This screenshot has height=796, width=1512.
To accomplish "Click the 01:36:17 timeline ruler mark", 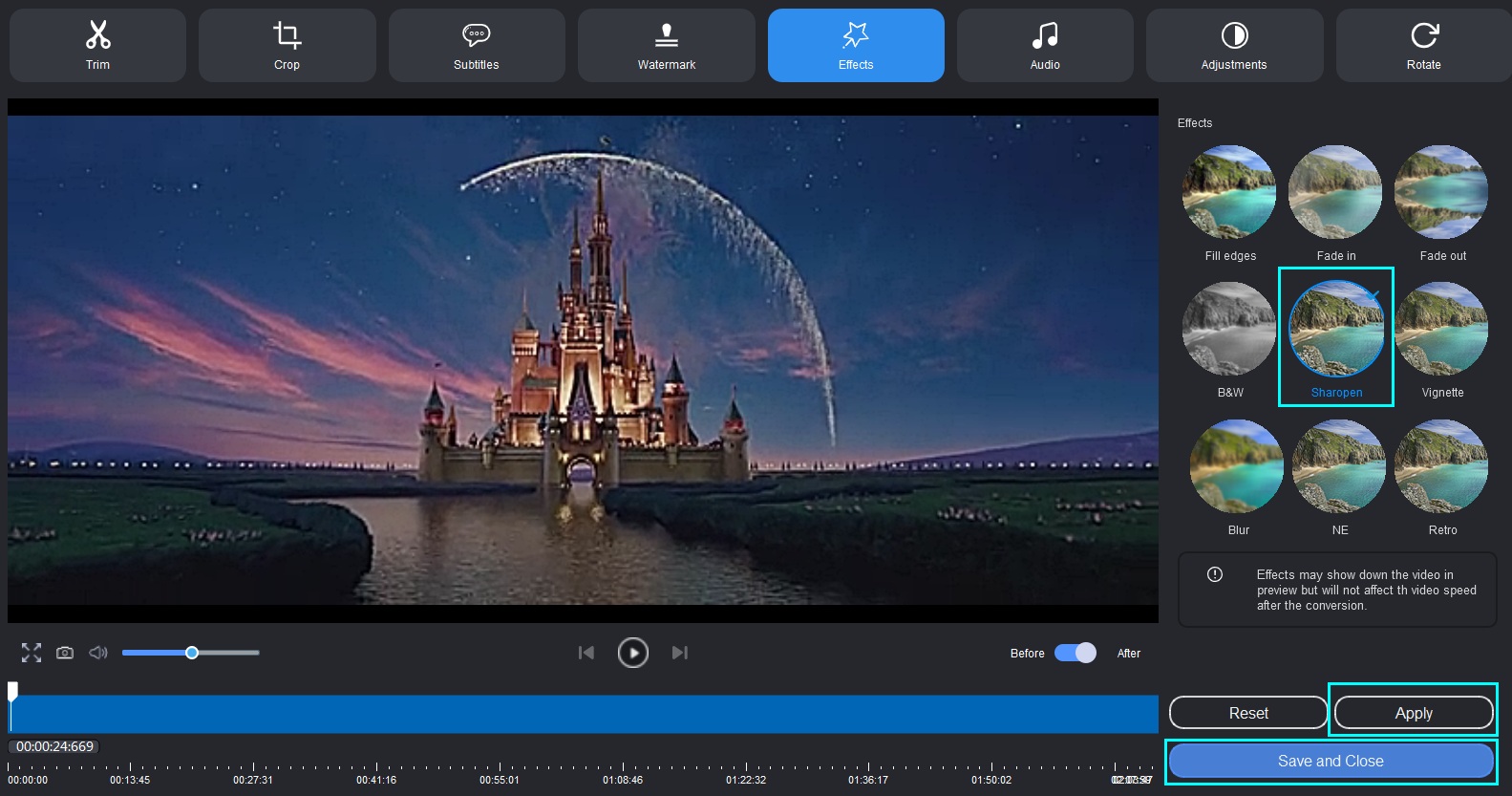I will 868,780.
